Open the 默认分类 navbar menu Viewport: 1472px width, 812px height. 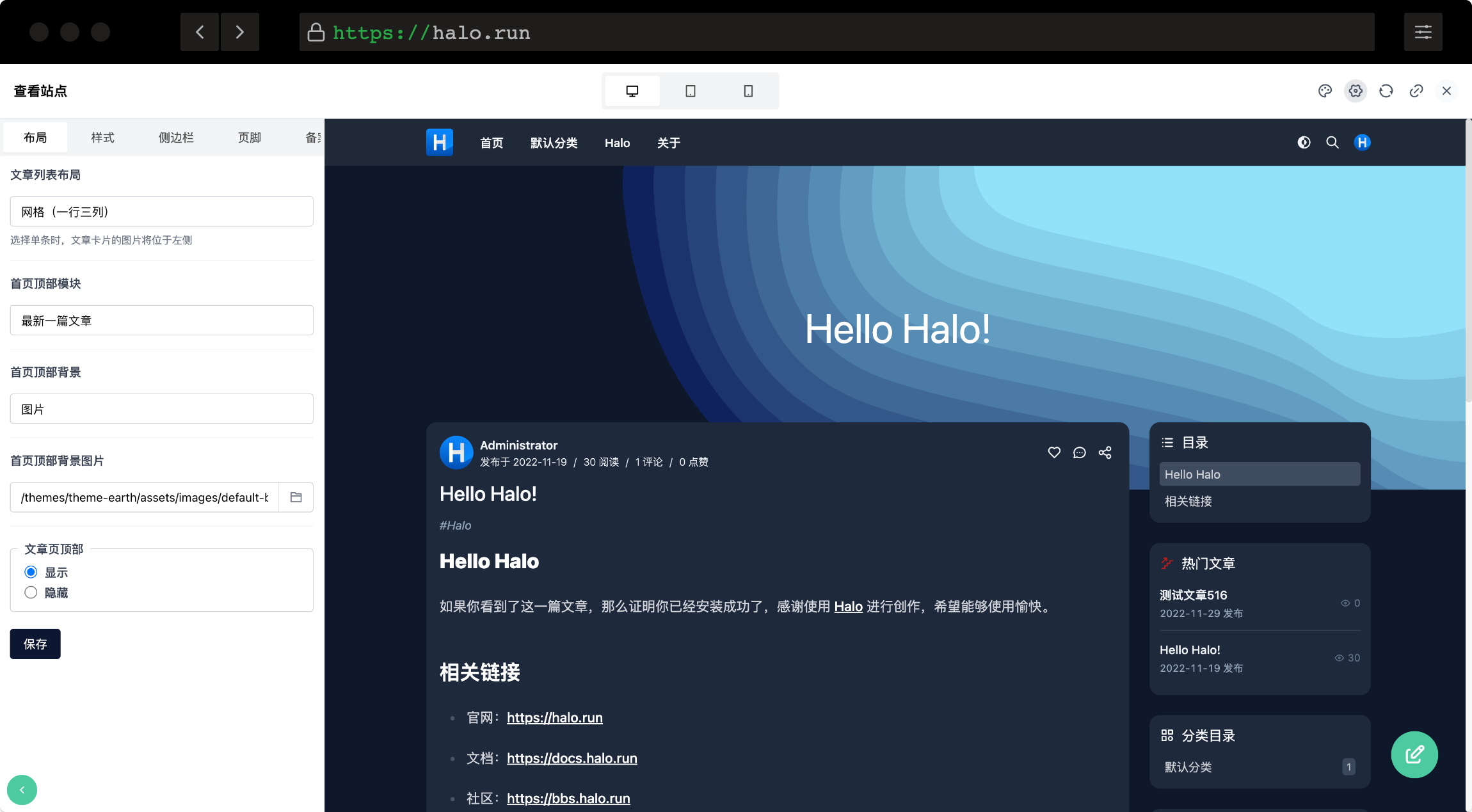tap(554, 142)
